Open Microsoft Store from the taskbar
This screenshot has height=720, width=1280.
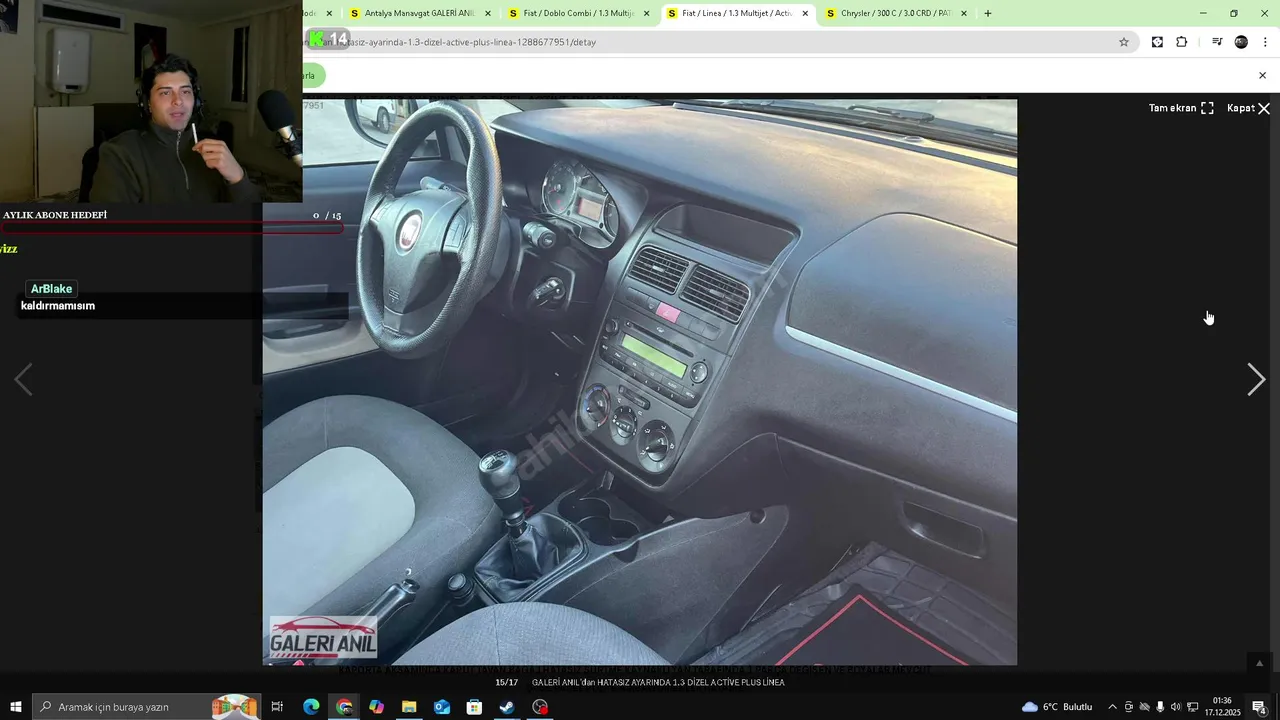tap(475, 707)
